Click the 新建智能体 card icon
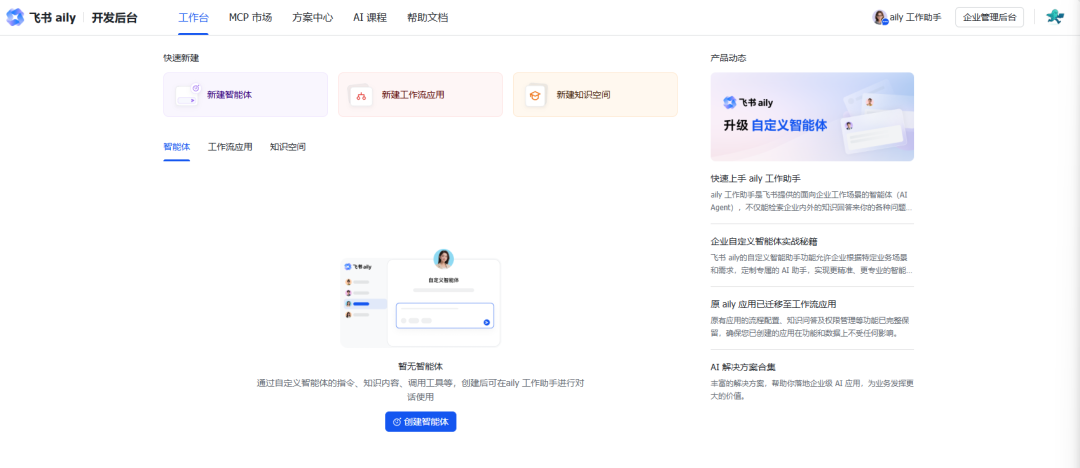1080x468 pixels. pyautogui.click(x=187, y=94)
